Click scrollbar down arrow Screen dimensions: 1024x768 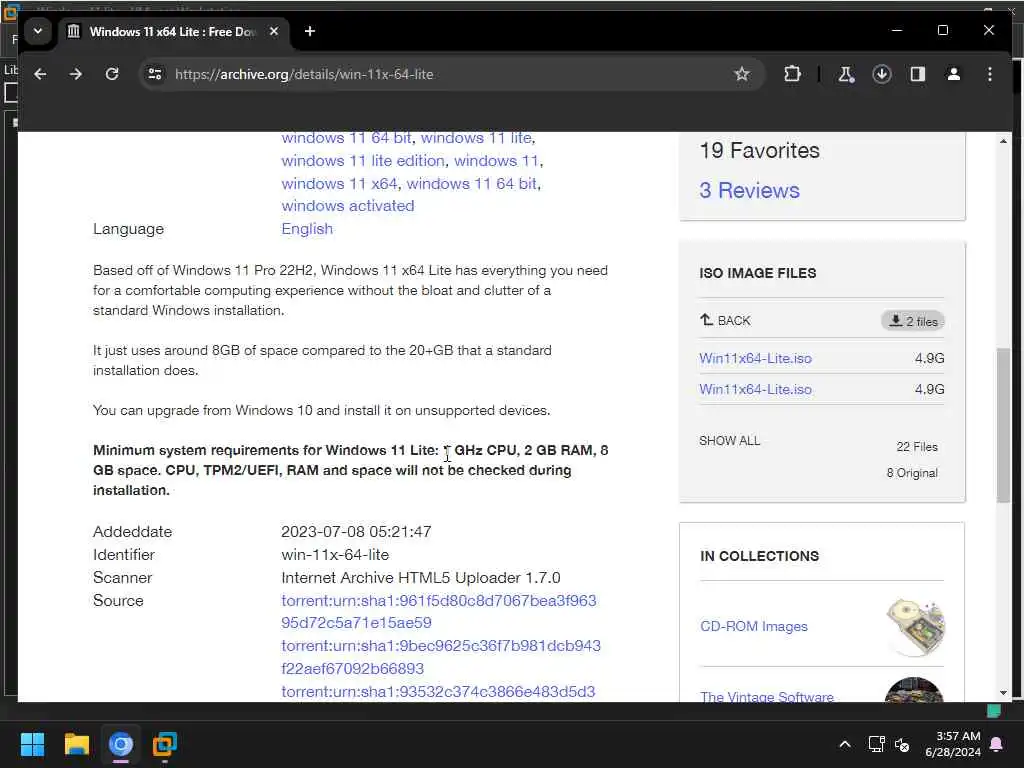[x=1003, y=694]
